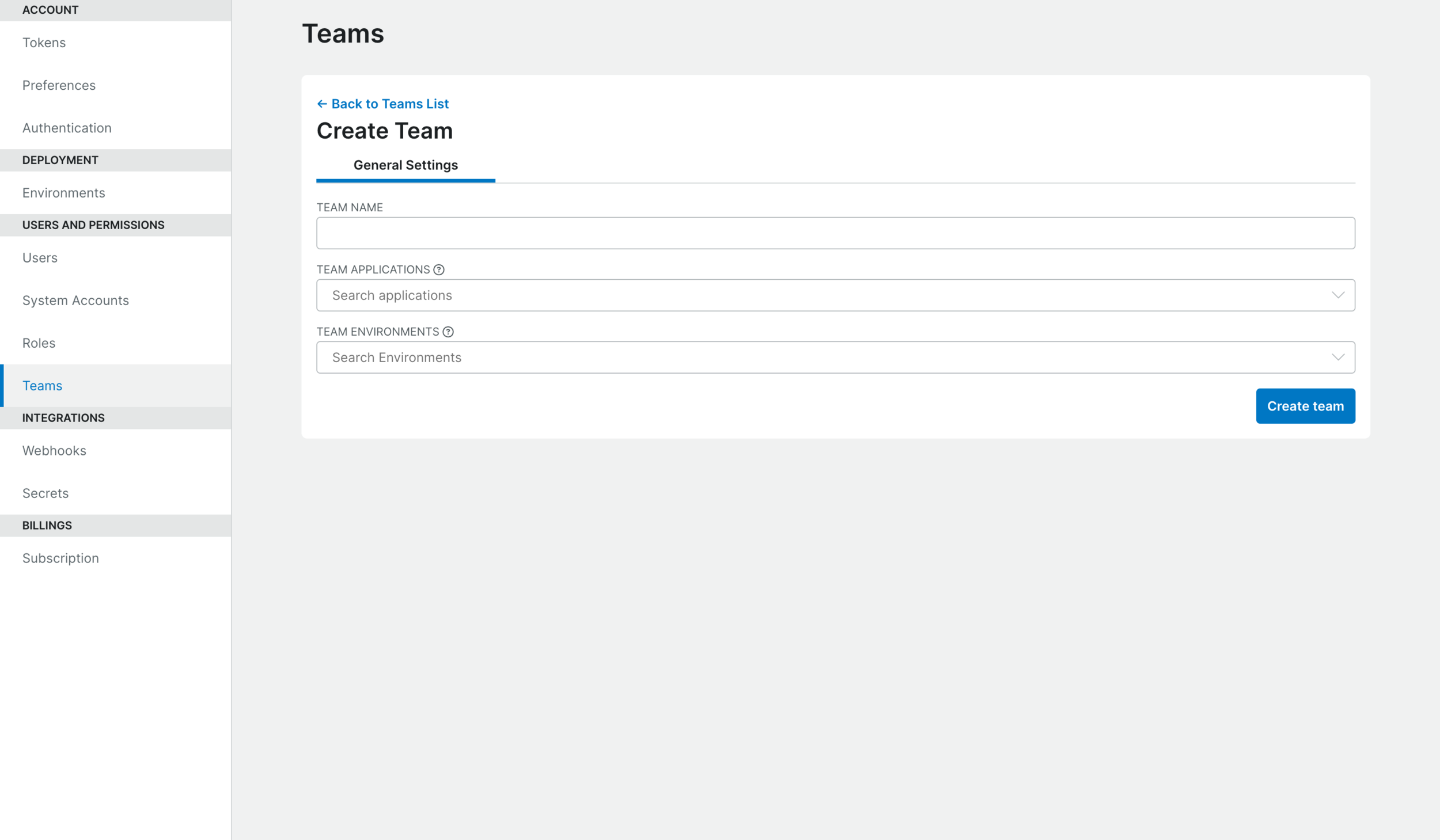Click the Preferences sidebar item
The width and height of the screenshot is (1440, 840).
click(x=59, y=84)
